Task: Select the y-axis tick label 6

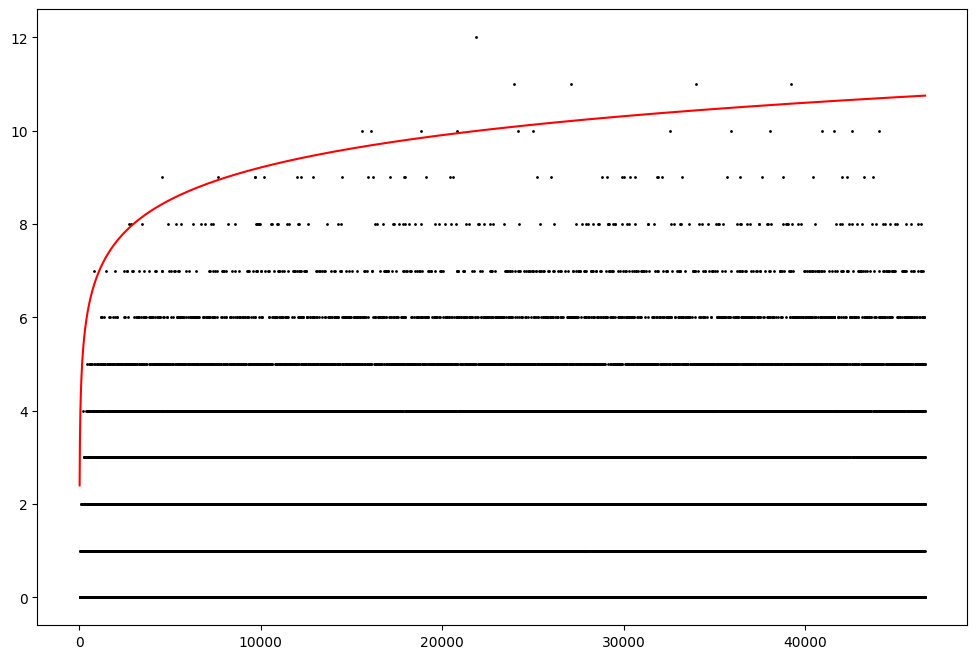Action: coord(24,318)
